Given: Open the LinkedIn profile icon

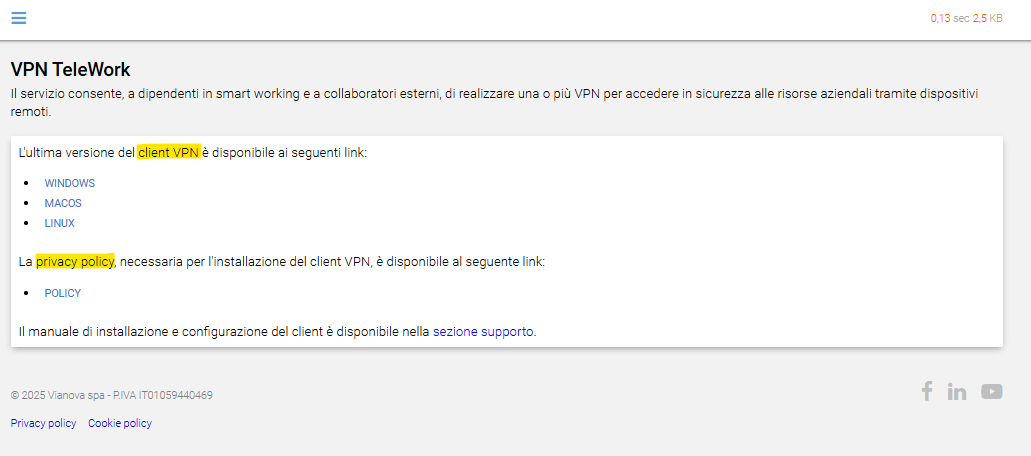Looking at the screenshot, I should click(x=957, y=392).
